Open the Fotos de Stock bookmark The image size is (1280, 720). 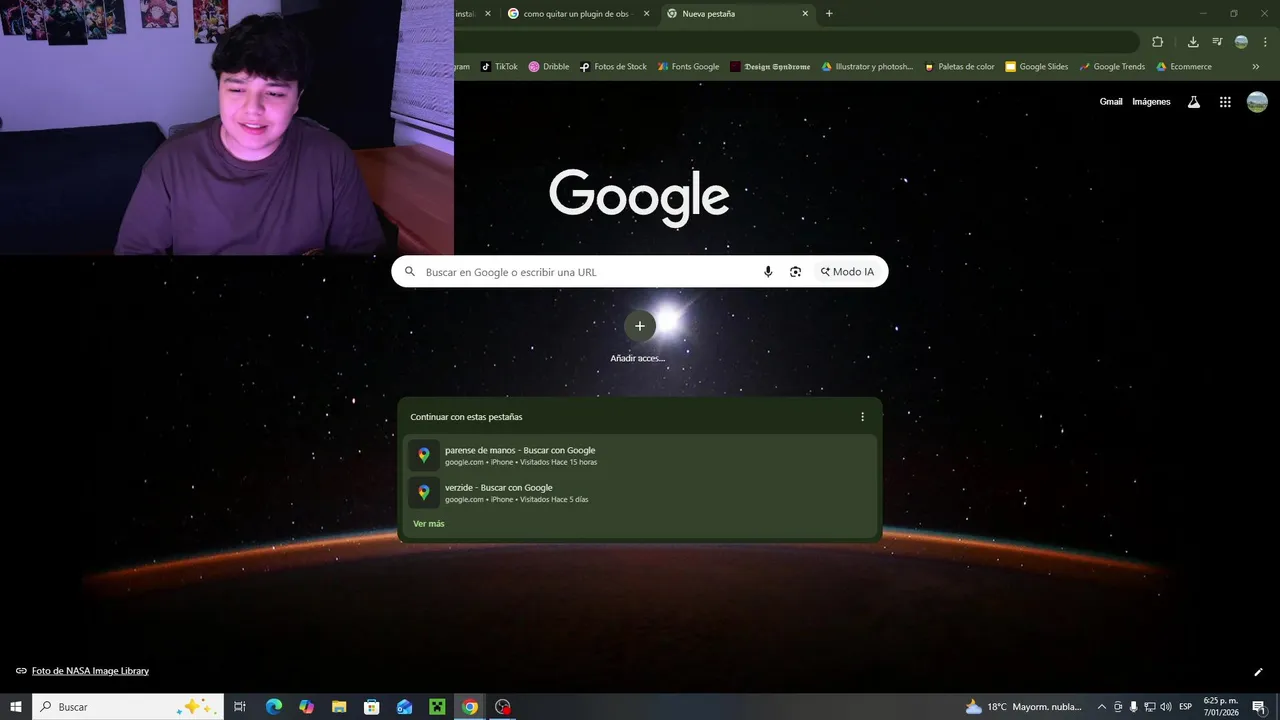pyautogui.click(x=613, y=67)
